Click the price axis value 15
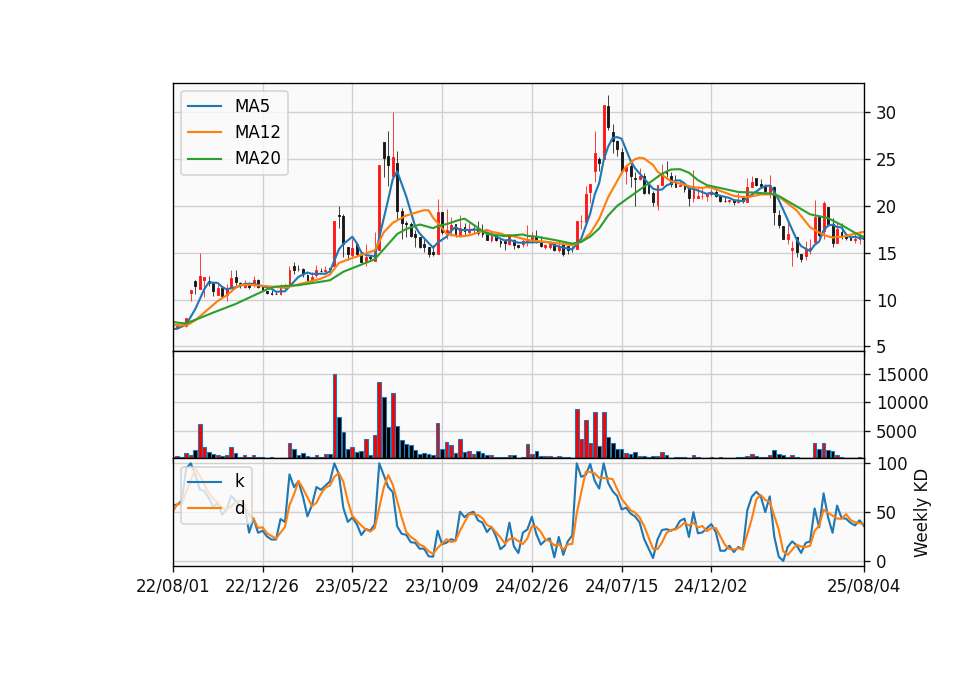The image size is (960, 690). coord(886,253)
